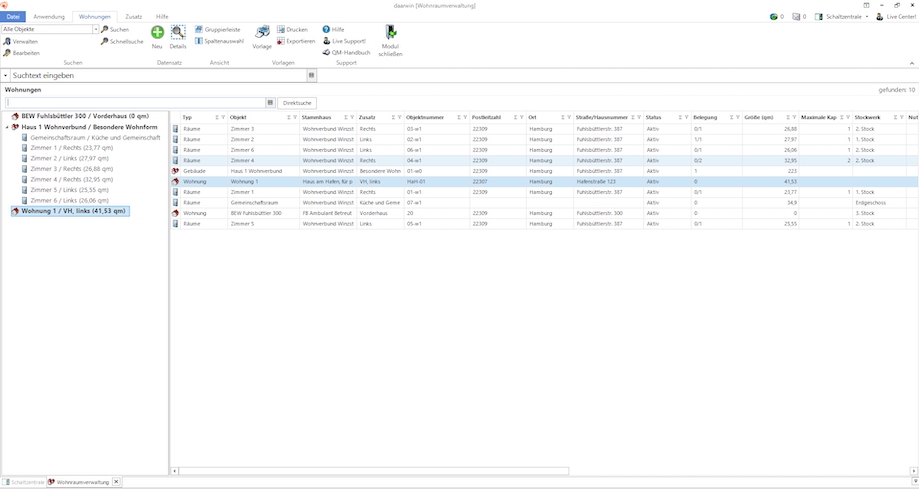The width and height of the screenshot is (919, 489).
Task: Select the Wohnungen ribbon tab
Action: tap(95, 16)
